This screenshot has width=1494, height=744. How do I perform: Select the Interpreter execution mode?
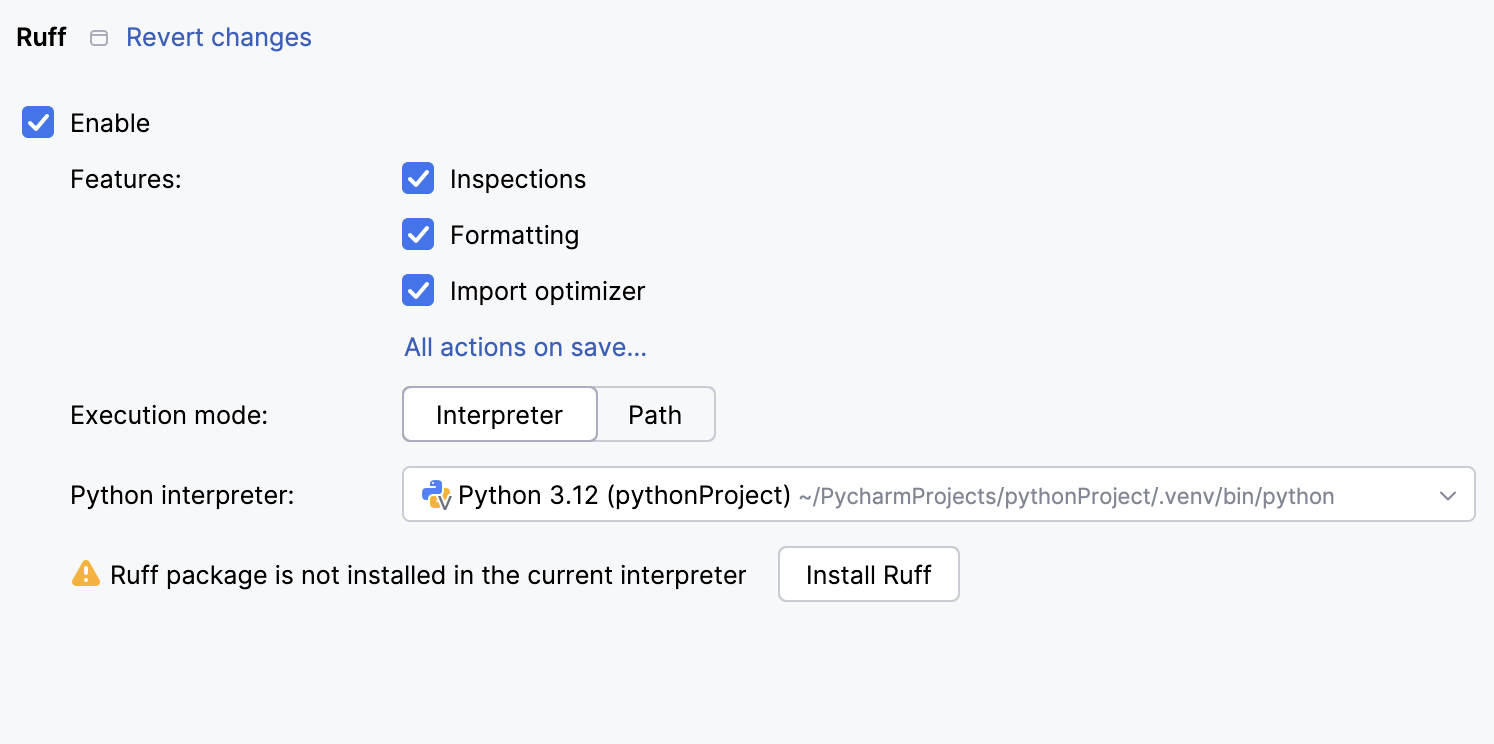coord(499,415)
